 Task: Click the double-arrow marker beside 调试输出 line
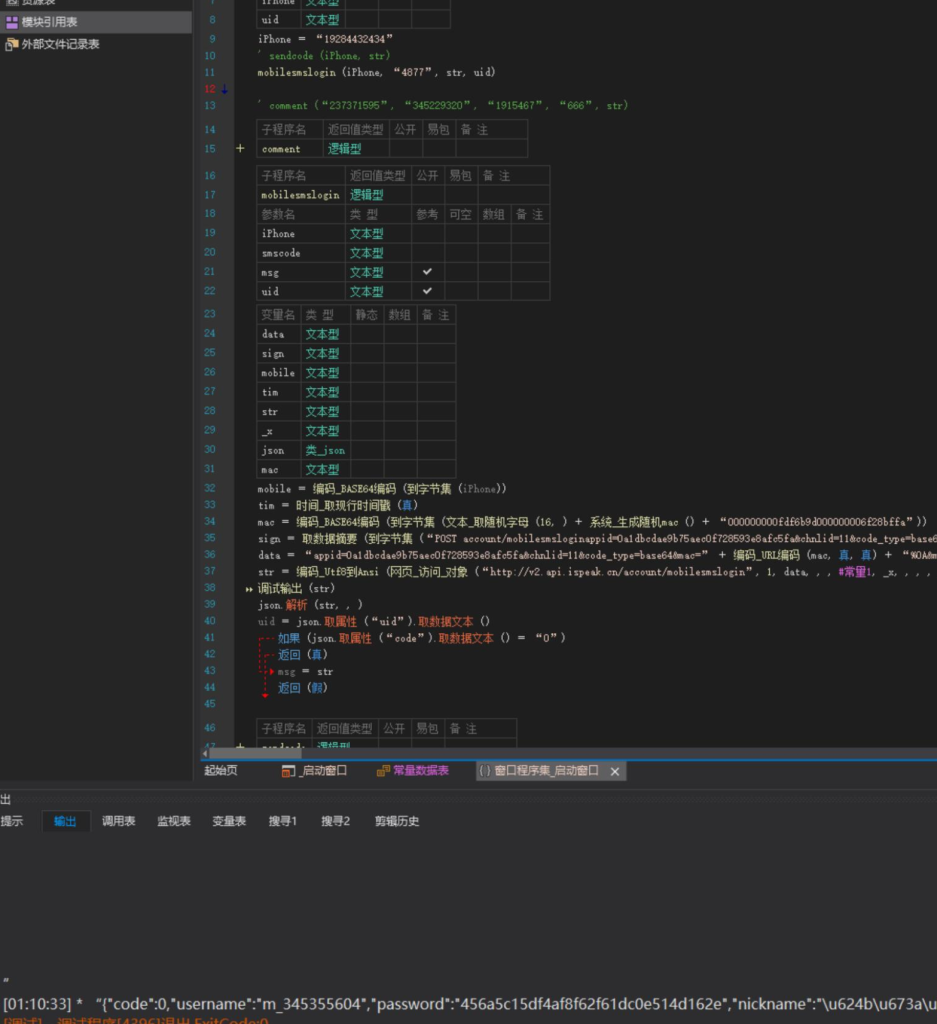(249, 589)
